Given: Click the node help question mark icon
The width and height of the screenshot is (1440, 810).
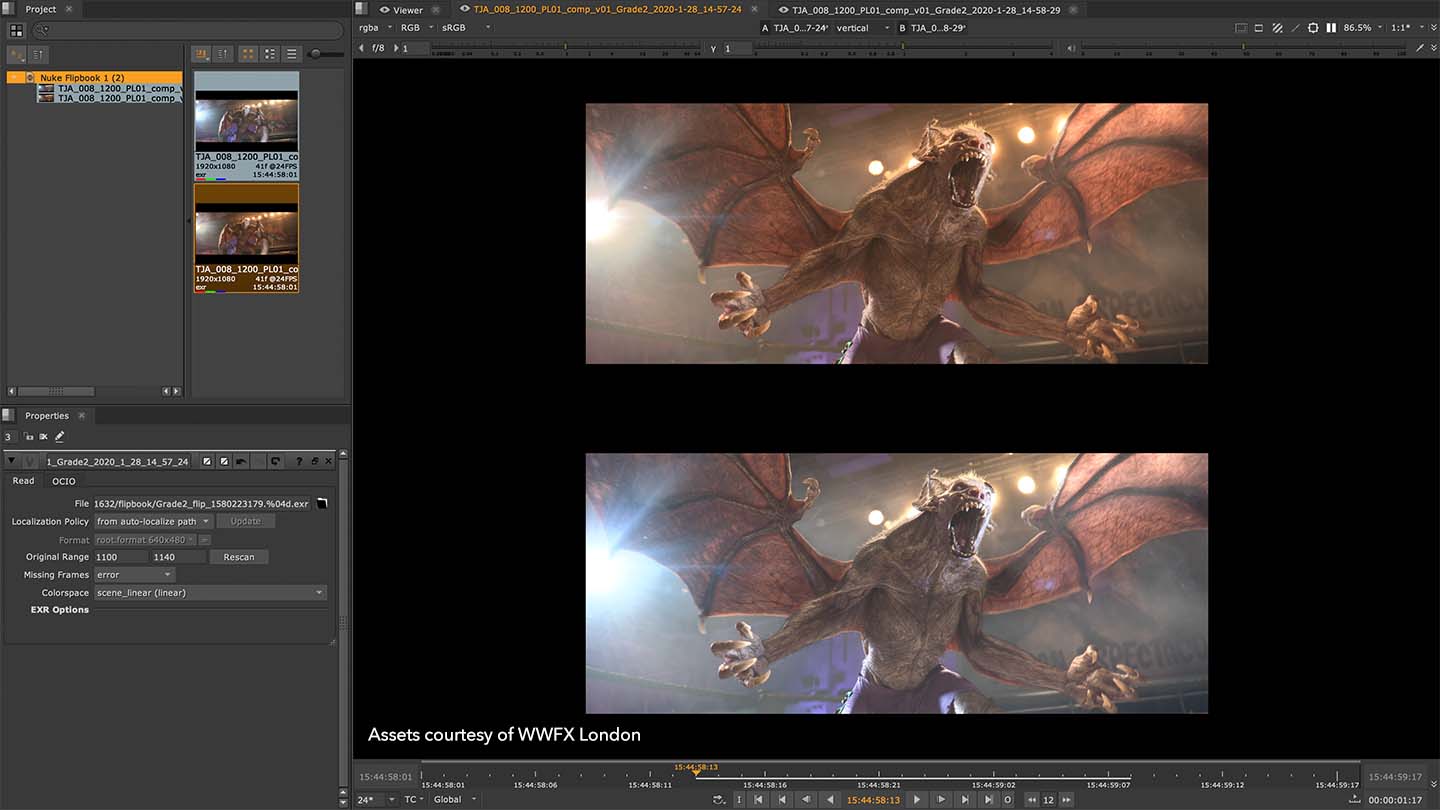Looking at the screenshot, I should click(x=299, y=461).
